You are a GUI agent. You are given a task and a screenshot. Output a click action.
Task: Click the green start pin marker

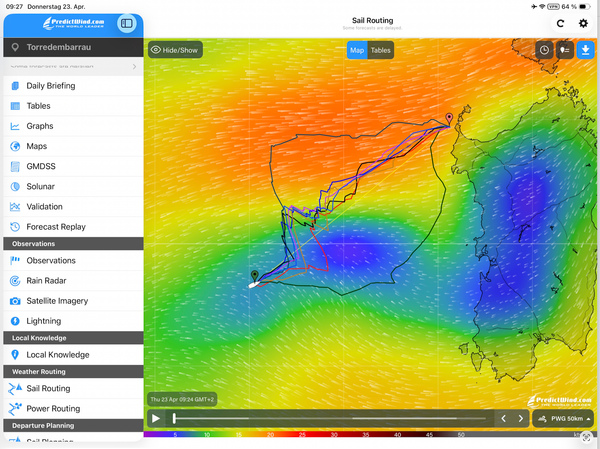(255, 276)
